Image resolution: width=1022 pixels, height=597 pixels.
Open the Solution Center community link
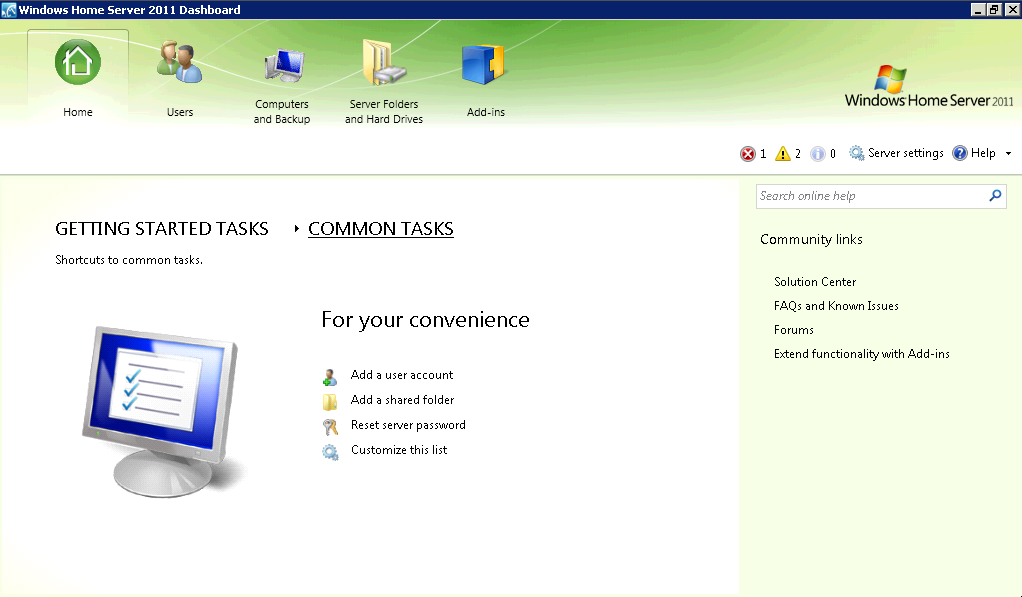(815, 282)
